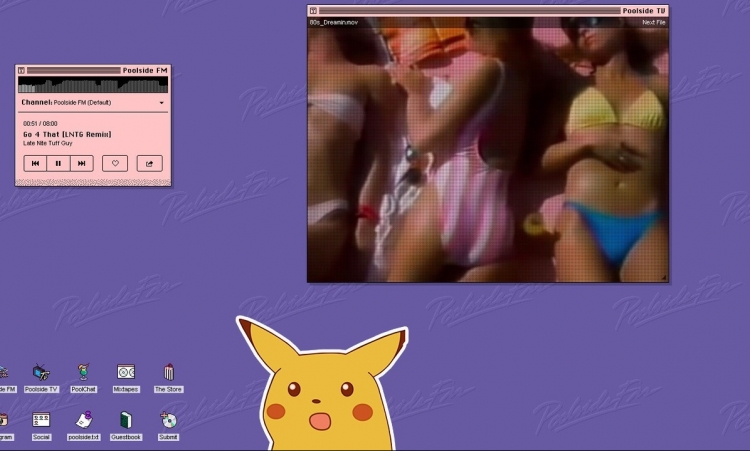Screen dimensions: 750x451
Task: Pause the current Poolside FM track
Action: (x=58, y=164)
